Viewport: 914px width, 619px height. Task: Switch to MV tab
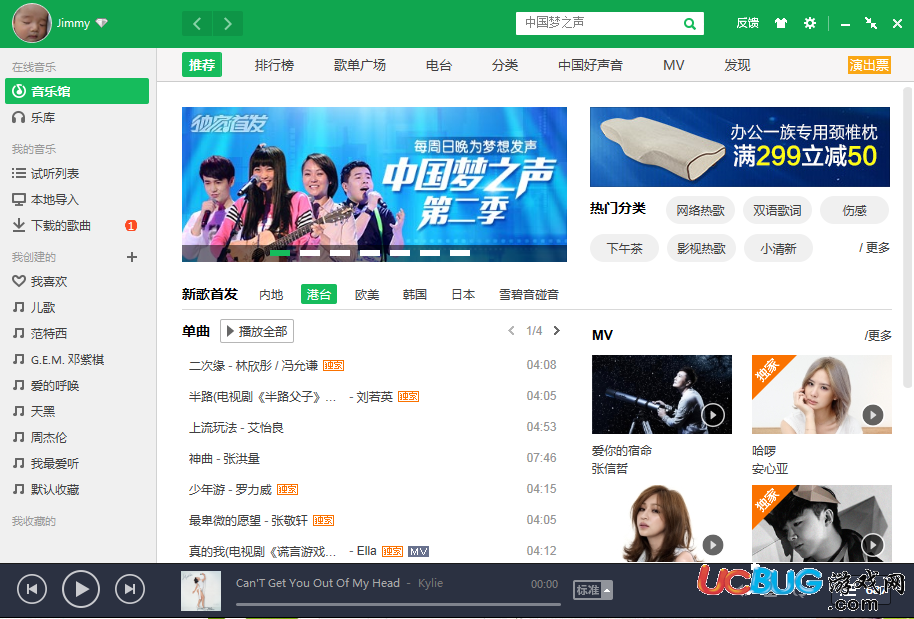(x=673, y=65)
